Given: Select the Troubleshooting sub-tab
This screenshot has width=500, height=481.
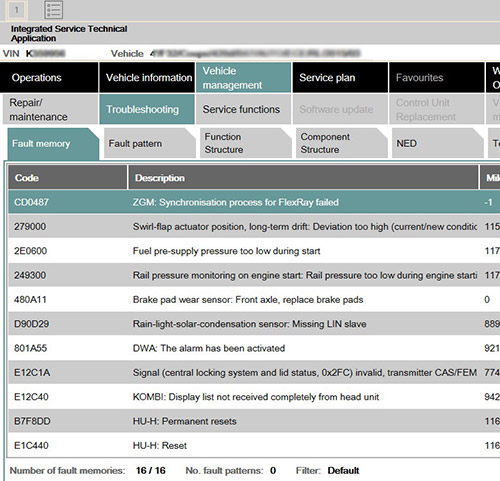Looking at the screenshot, I should 147,109.
